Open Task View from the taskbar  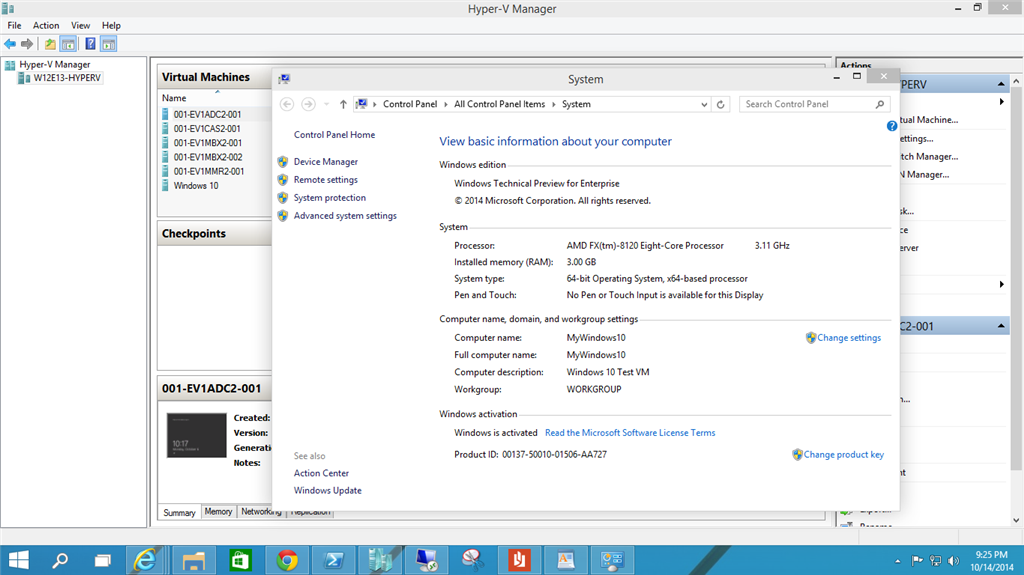coord(103,560)
